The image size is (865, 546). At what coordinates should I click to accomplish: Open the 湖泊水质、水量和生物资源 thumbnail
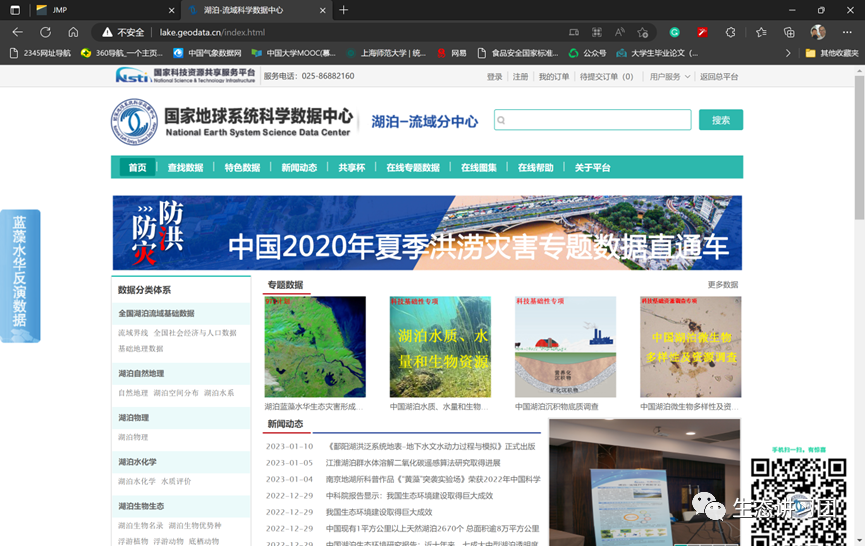440,347
